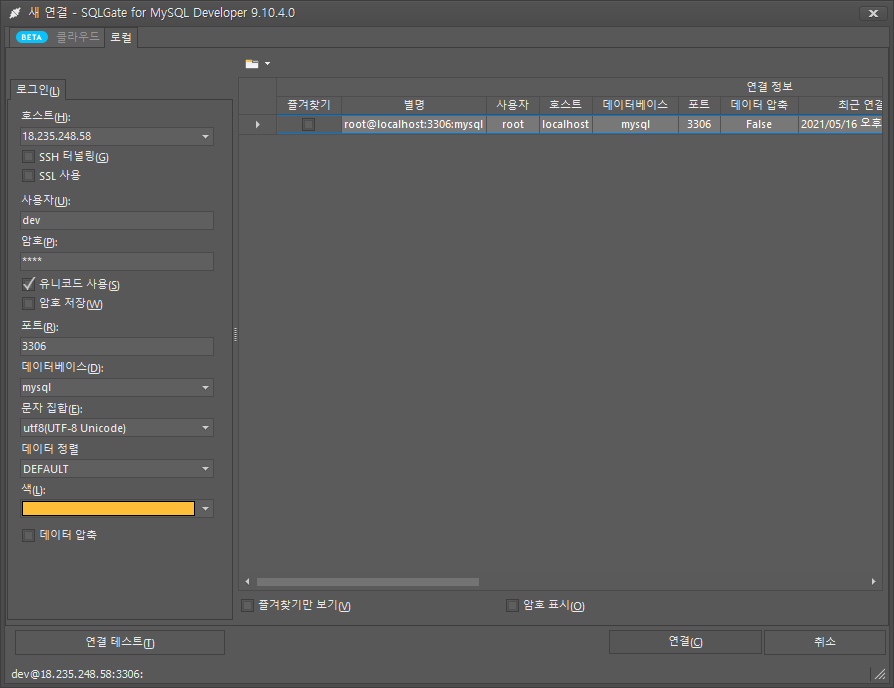Screen dimensions: 894x688
Task: Click the scroll left arrow of grid
Action: click(247, 582)
